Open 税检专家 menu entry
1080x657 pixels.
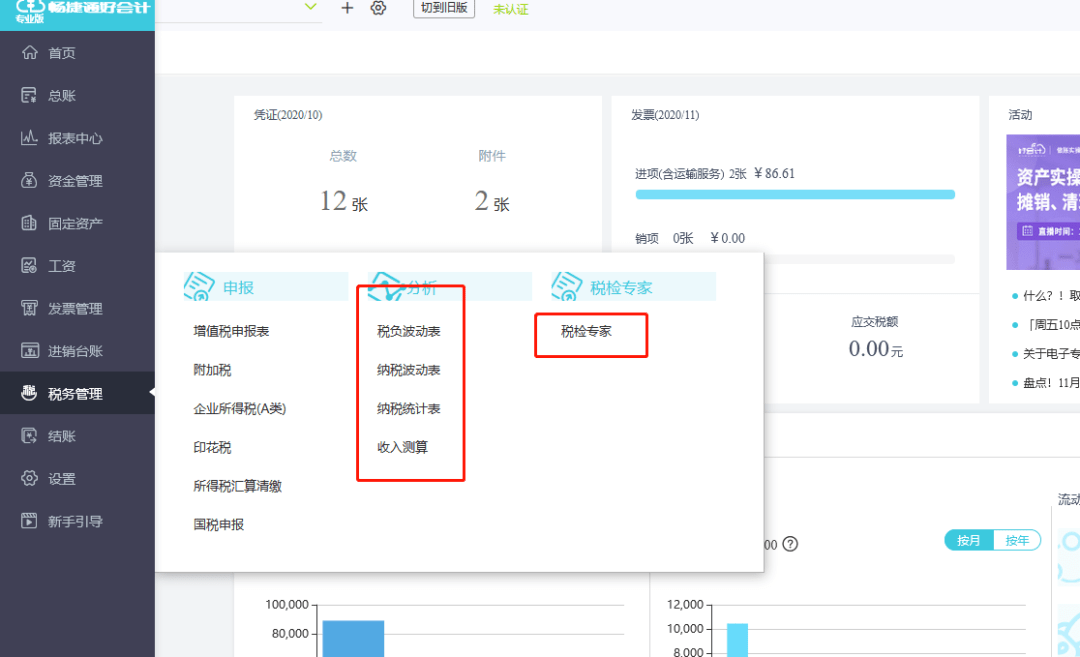(586, 331)
